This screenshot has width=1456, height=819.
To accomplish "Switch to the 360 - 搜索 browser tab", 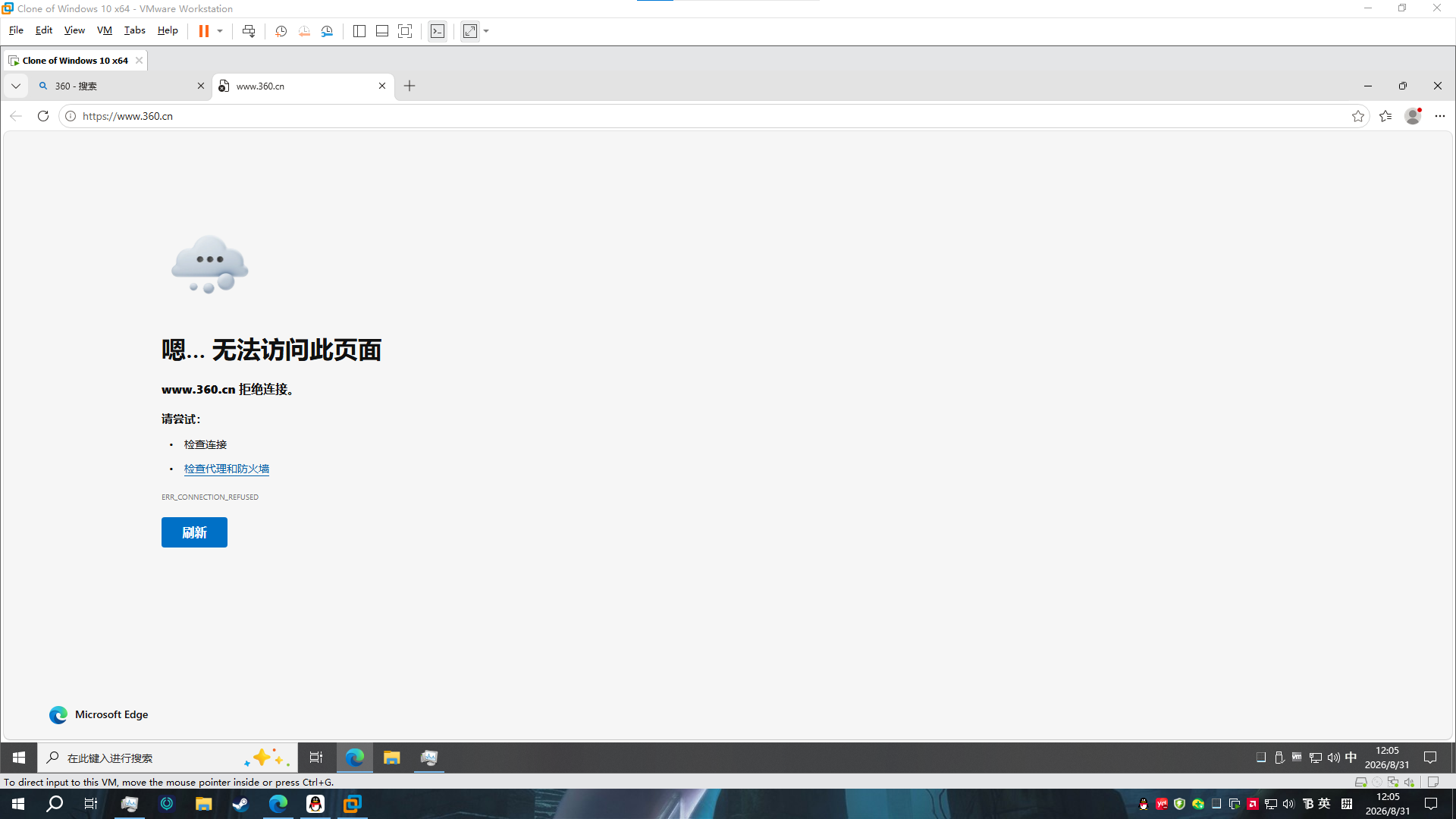I will click(x=121, y=86).
